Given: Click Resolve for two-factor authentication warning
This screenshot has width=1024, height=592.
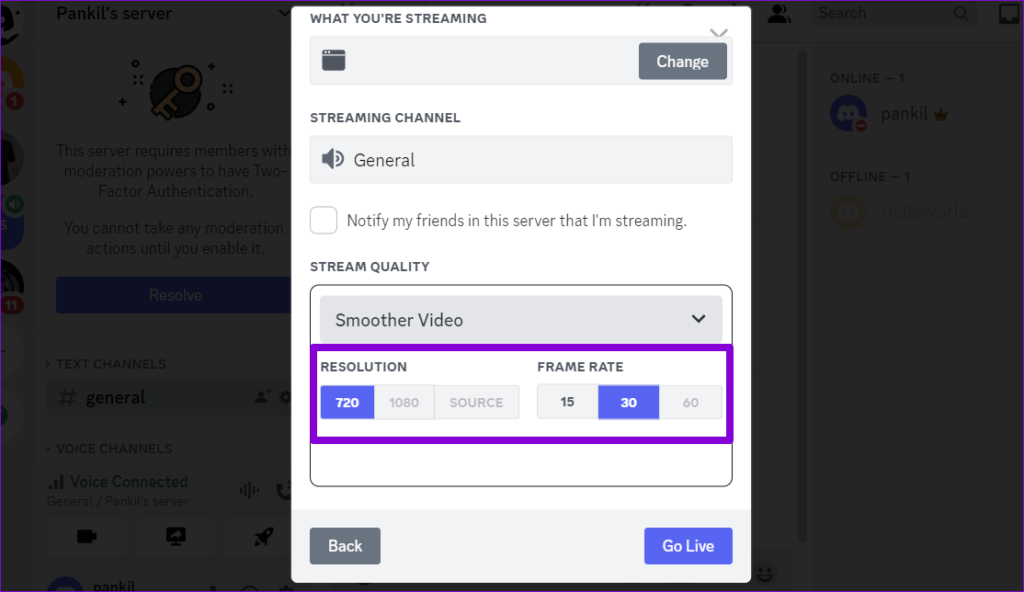Looking at the screenshot, I should [175, 295].
